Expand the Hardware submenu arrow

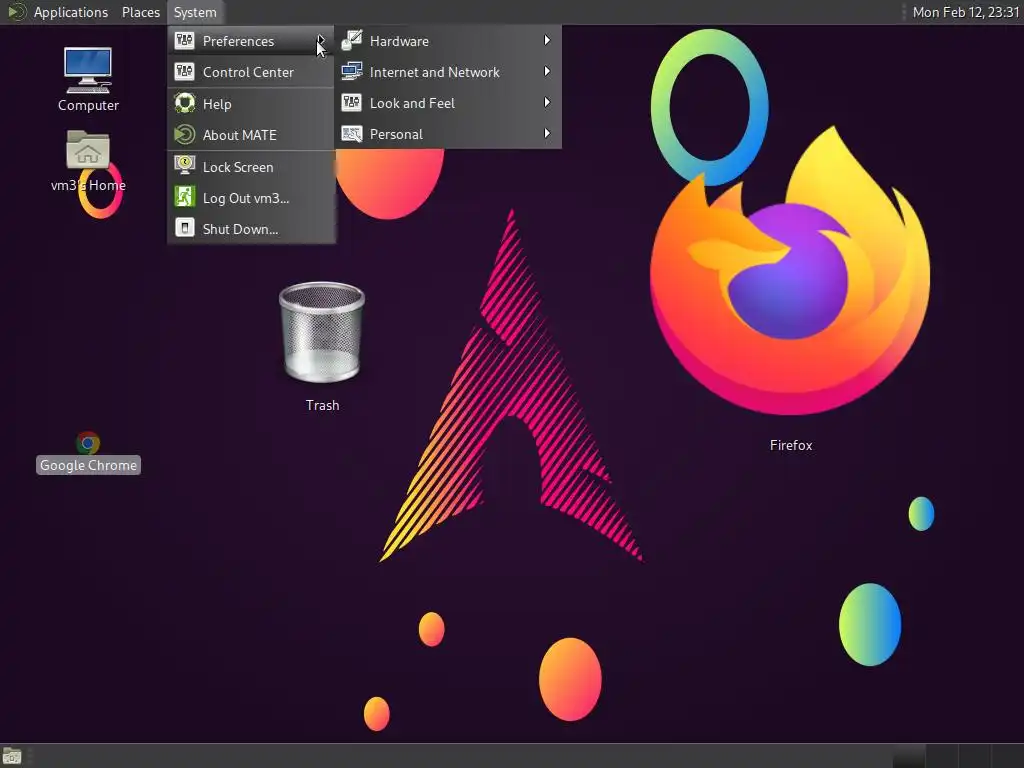click(547, 40)
